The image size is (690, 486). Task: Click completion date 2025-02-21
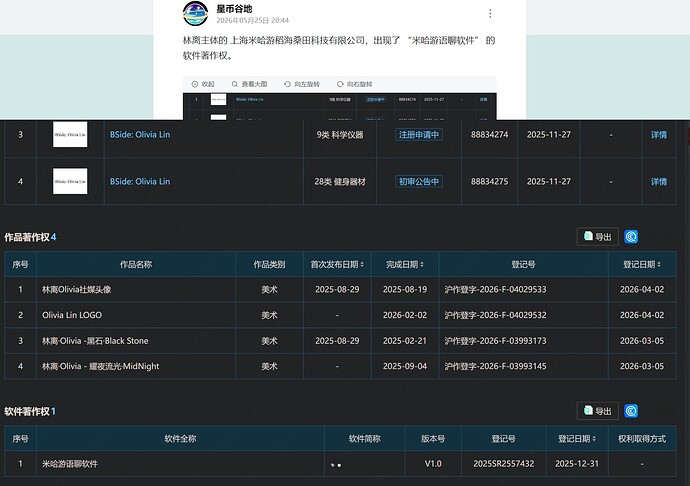[404, 340]
